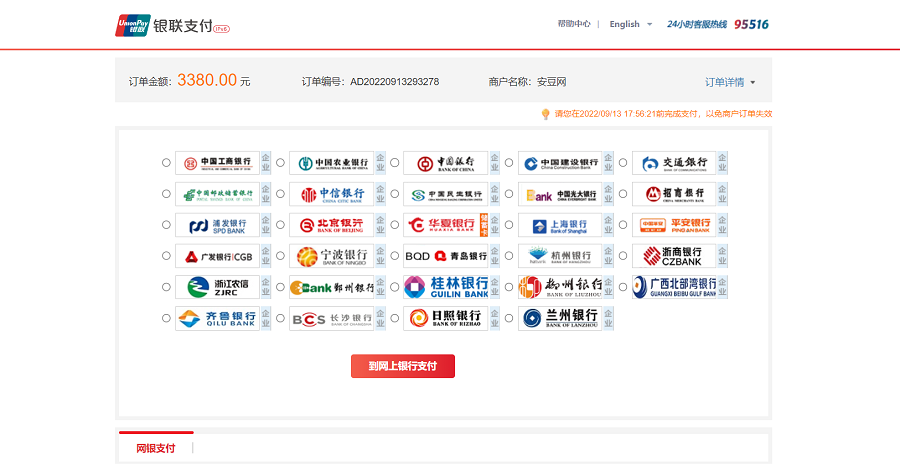Click the Bank of Zhengzhou logo
The height and width of the screenshot is (471, 900).
[x=332, y=287]
